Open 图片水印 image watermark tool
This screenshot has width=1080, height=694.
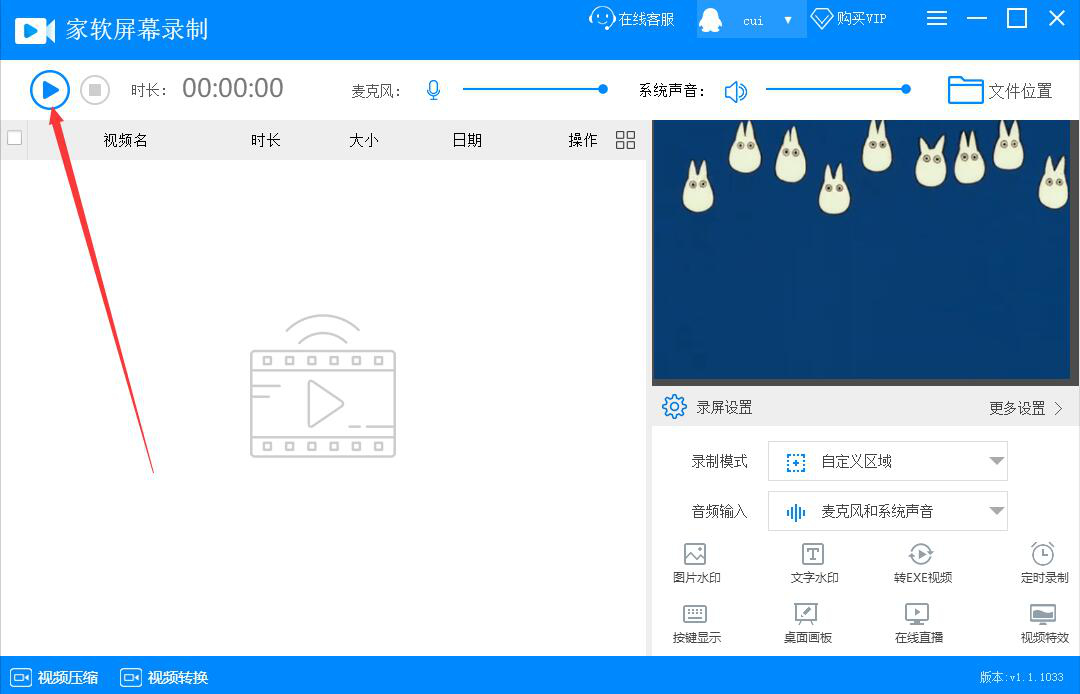[696, 563]
